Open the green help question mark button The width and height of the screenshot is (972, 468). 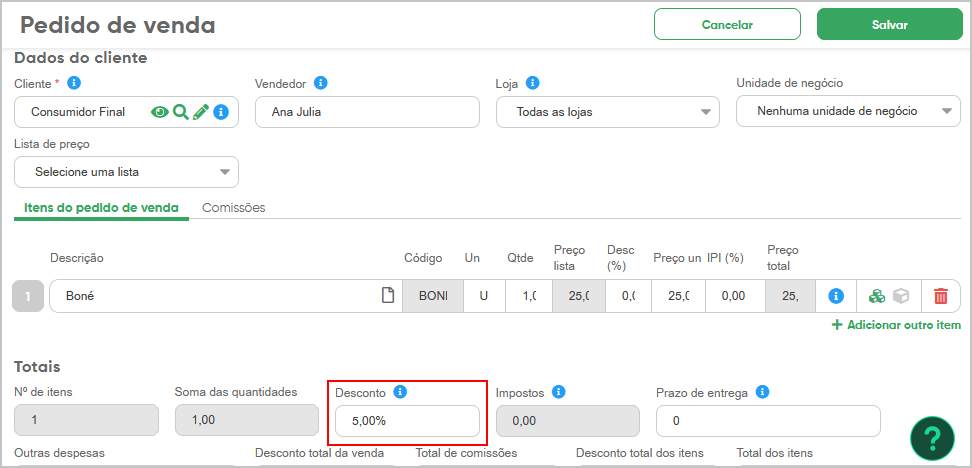(x=932, y=438)
